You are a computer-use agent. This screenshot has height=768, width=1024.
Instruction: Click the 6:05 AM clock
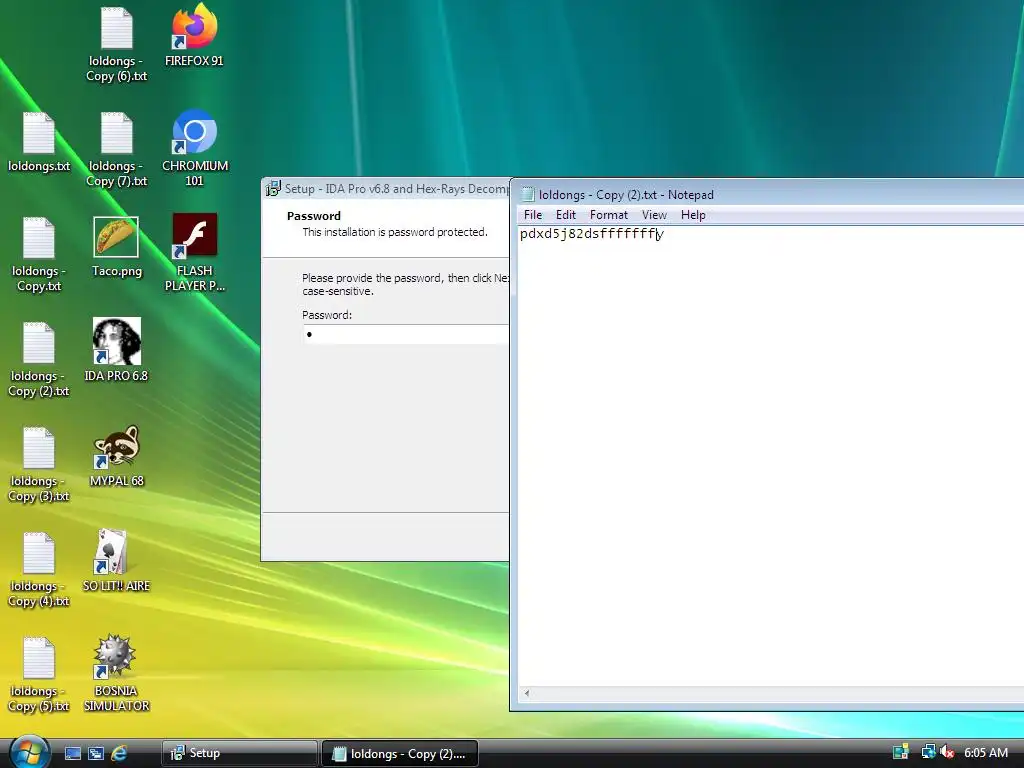(985, 752)
